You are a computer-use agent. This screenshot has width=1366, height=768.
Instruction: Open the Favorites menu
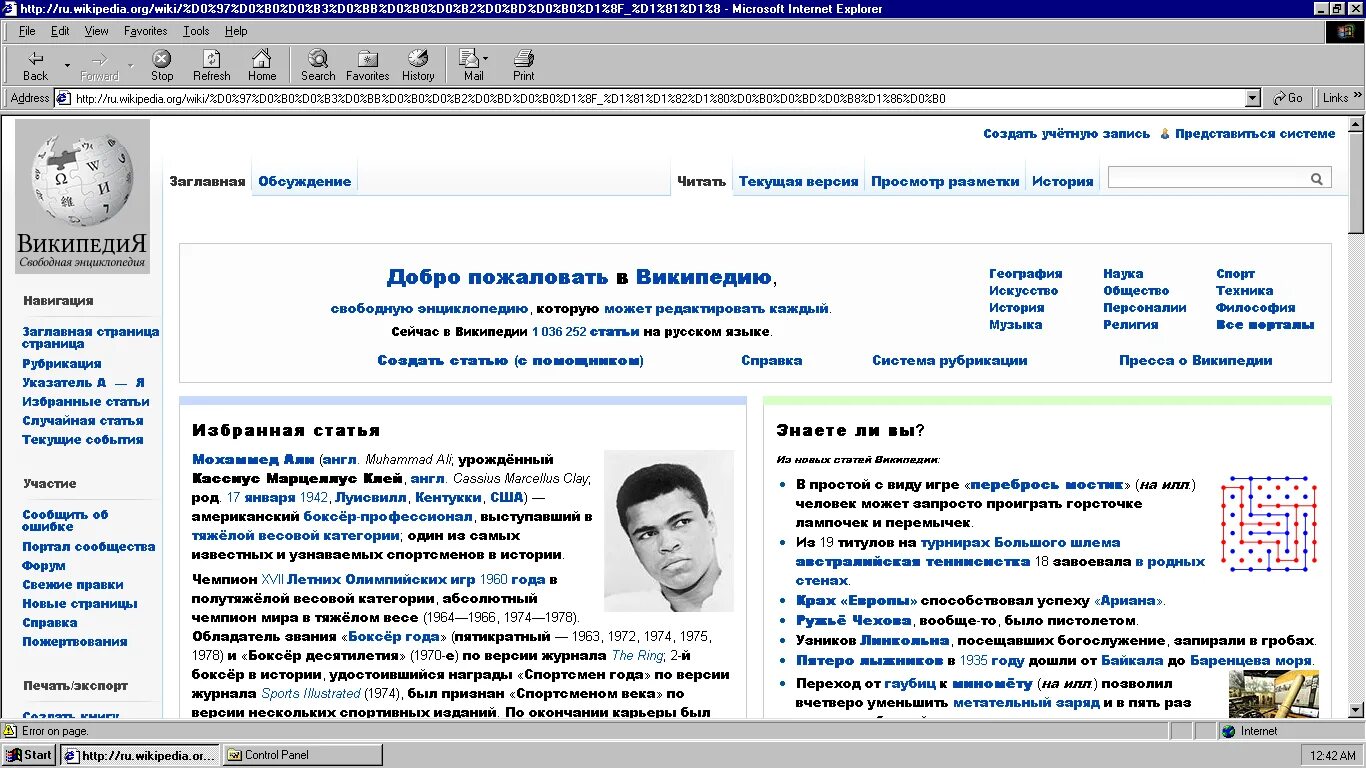point(146,31)
